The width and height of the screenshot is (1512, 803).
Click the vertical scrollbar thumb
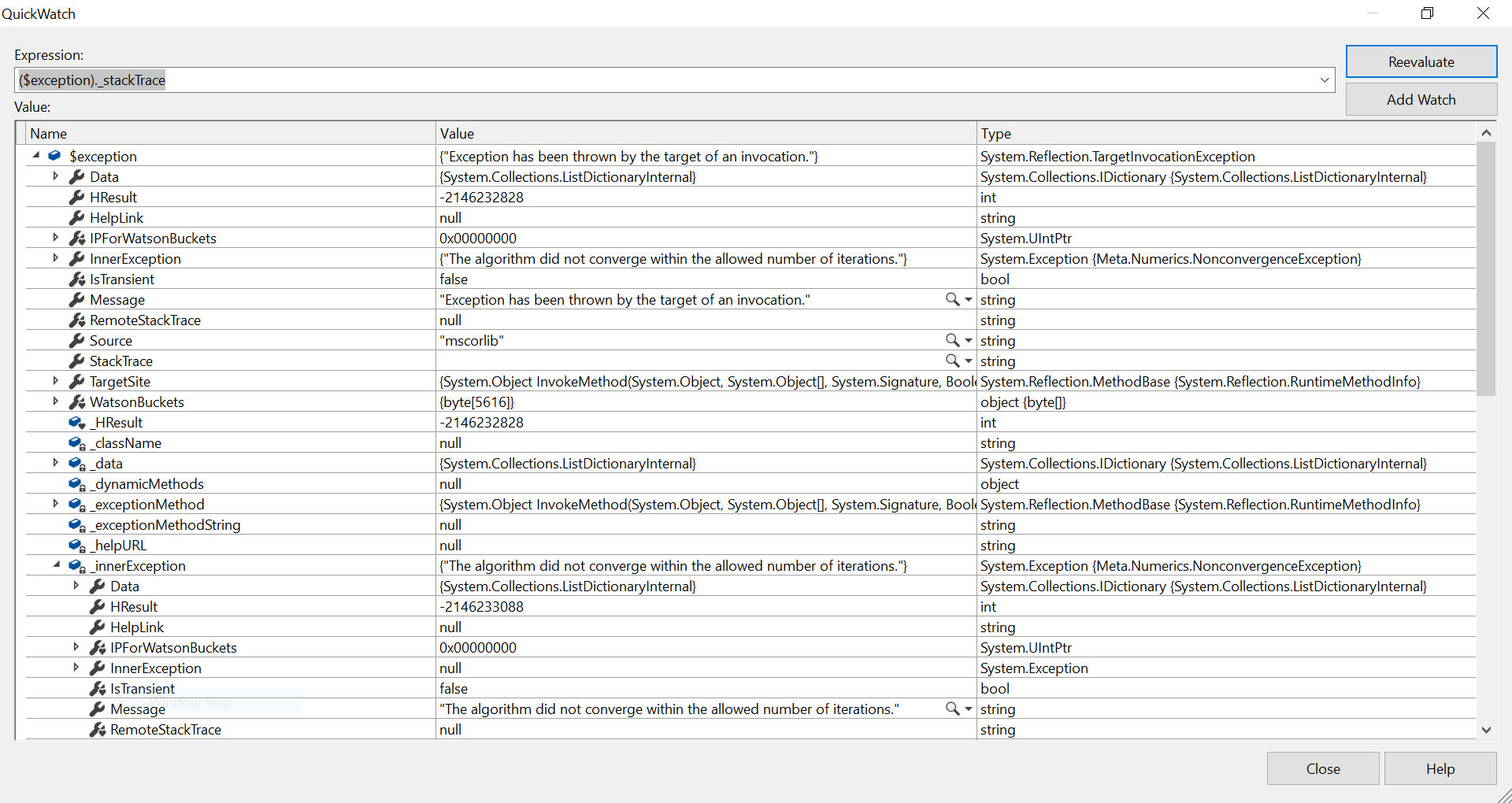pos(1486,269)
